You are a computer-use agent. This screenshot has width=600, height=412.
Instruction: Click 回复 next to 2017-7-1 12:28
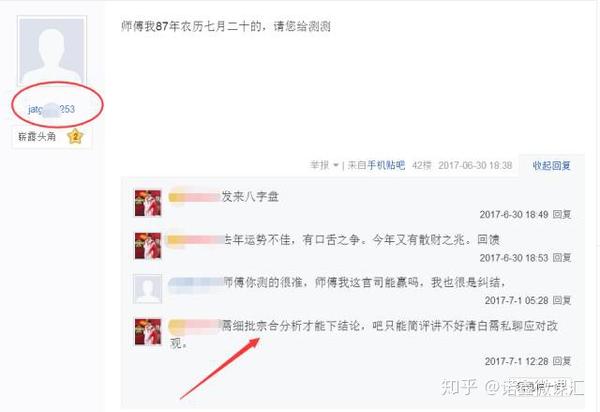(562, 361)
